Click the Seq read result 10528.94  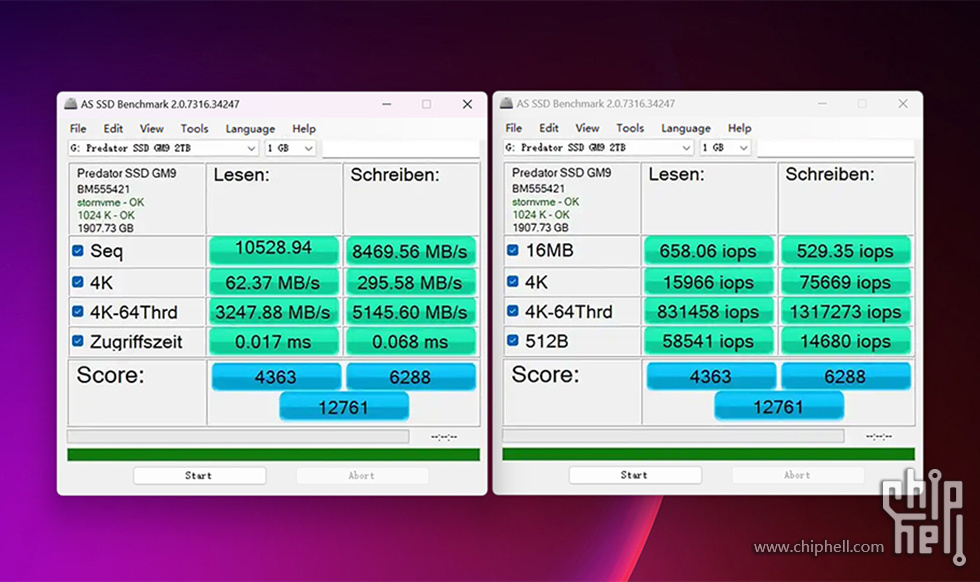(272, 250)
